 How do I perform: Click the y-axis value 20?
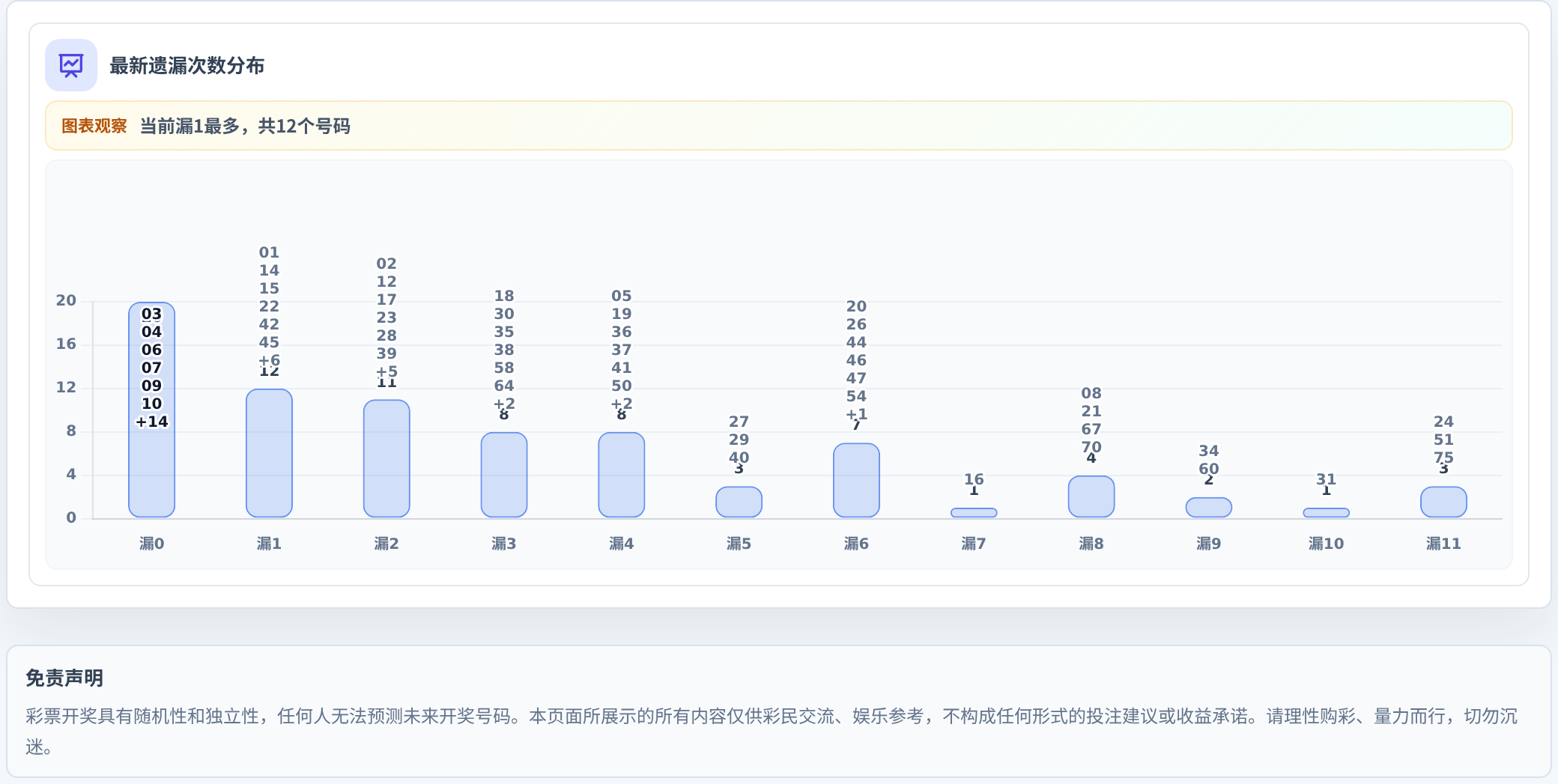click(66, 300)
